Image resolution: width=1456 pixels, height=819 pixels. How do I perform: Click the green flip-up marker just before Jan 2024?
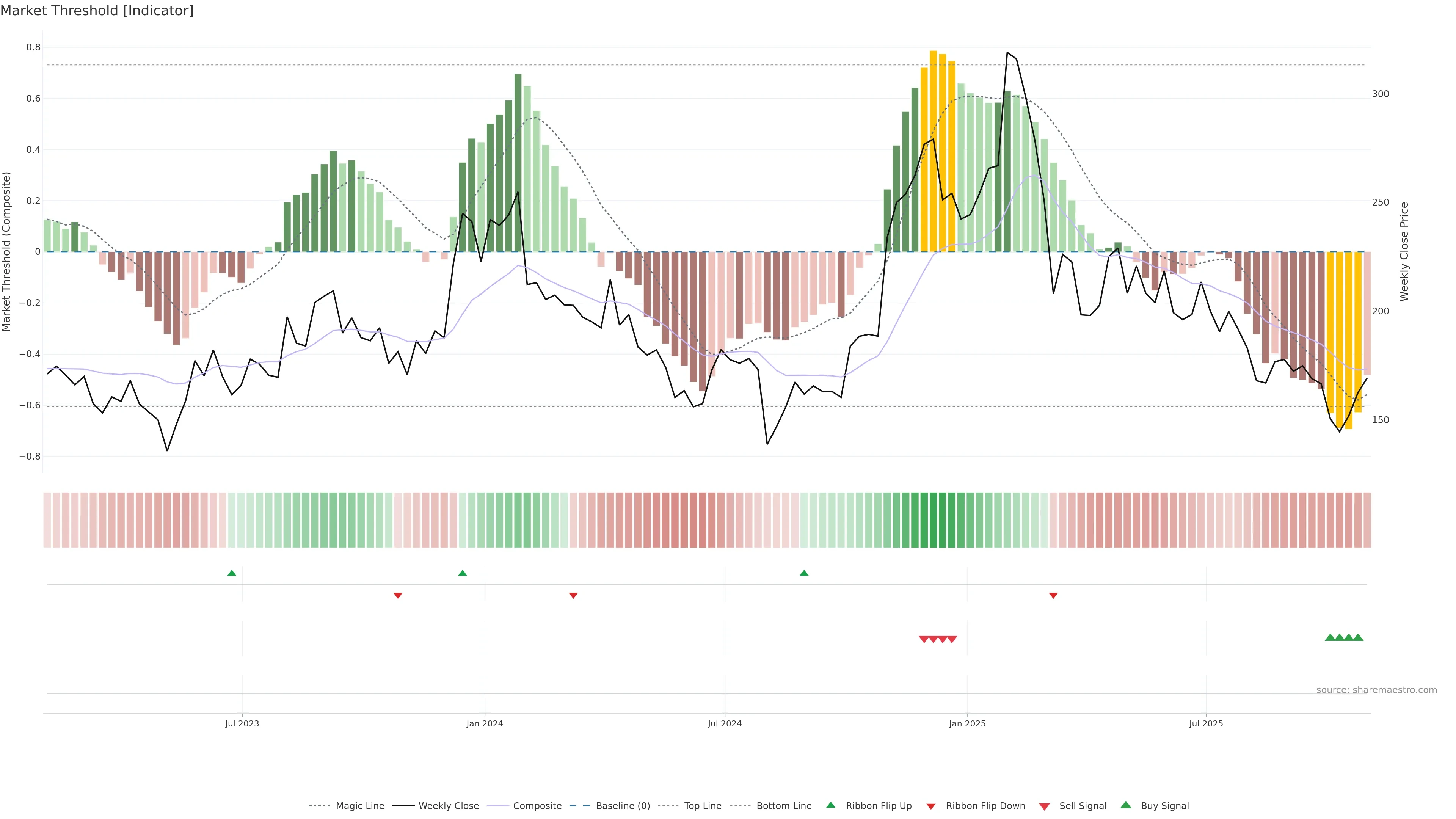(462, 573)
